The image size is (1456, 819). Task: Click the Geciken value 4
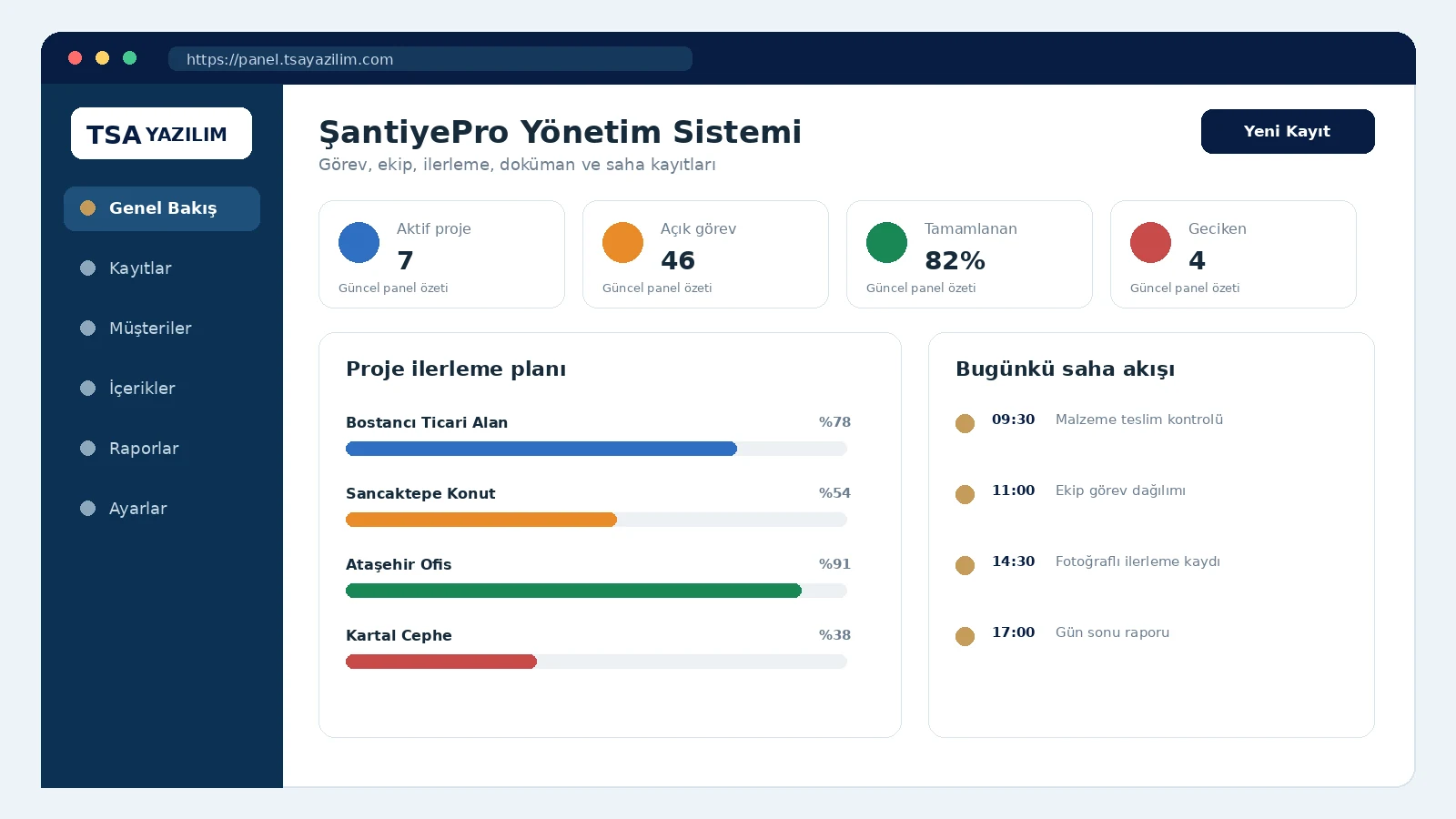[1197, 261]
